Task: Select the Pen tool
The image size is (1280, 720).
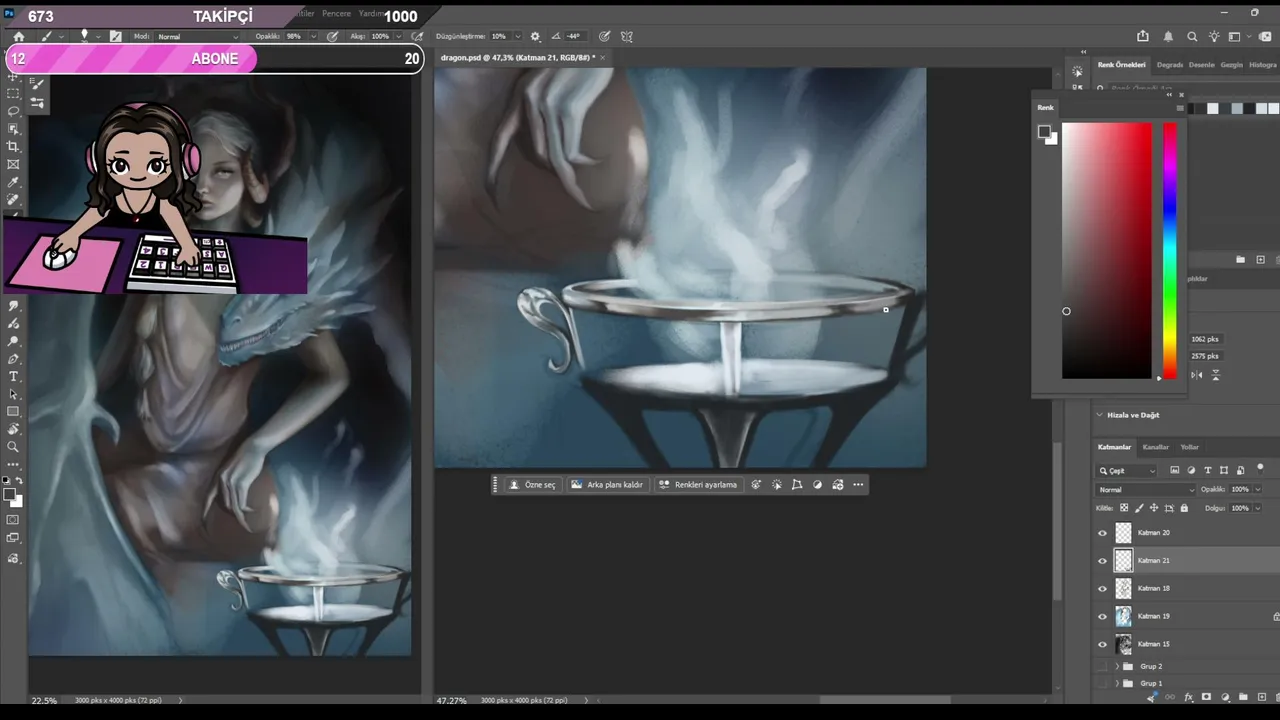Action: tap(13, 359)
